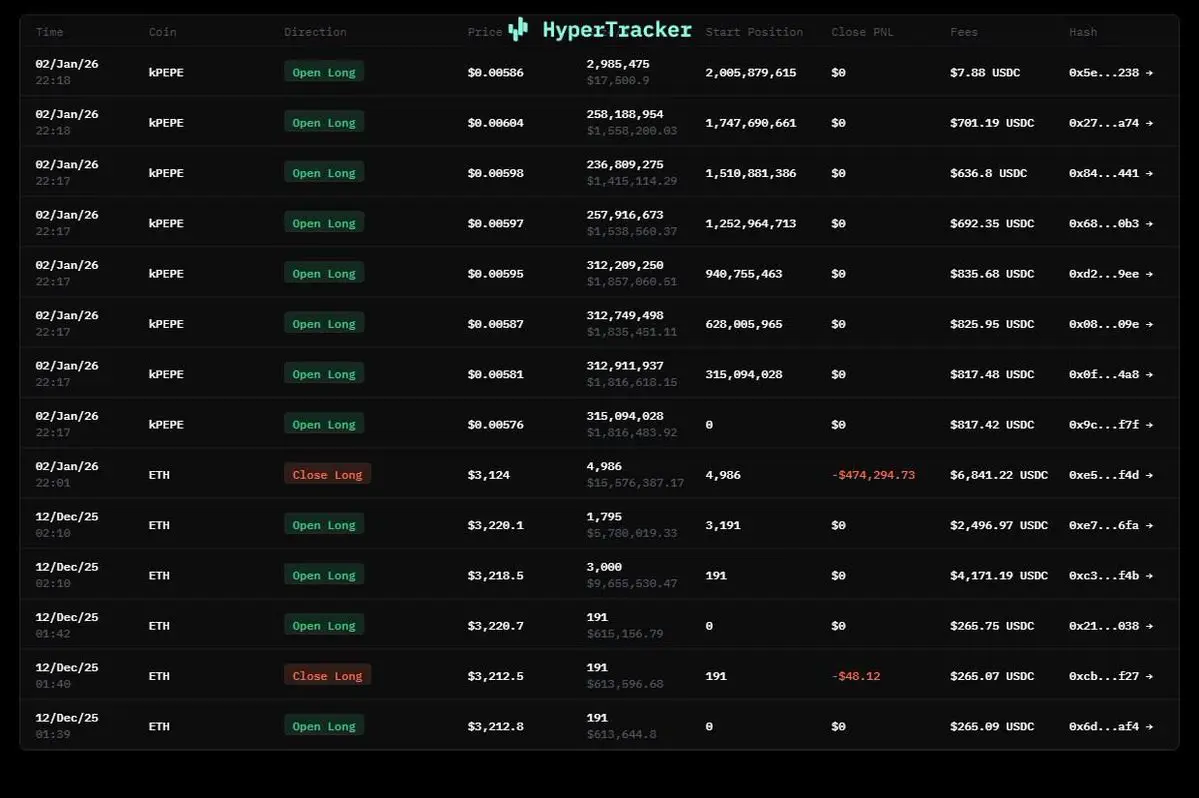Viewport: 1199px width, 798px height.
Task: Click arrow icon next to 0x68...0b3
Action: 1149,224
